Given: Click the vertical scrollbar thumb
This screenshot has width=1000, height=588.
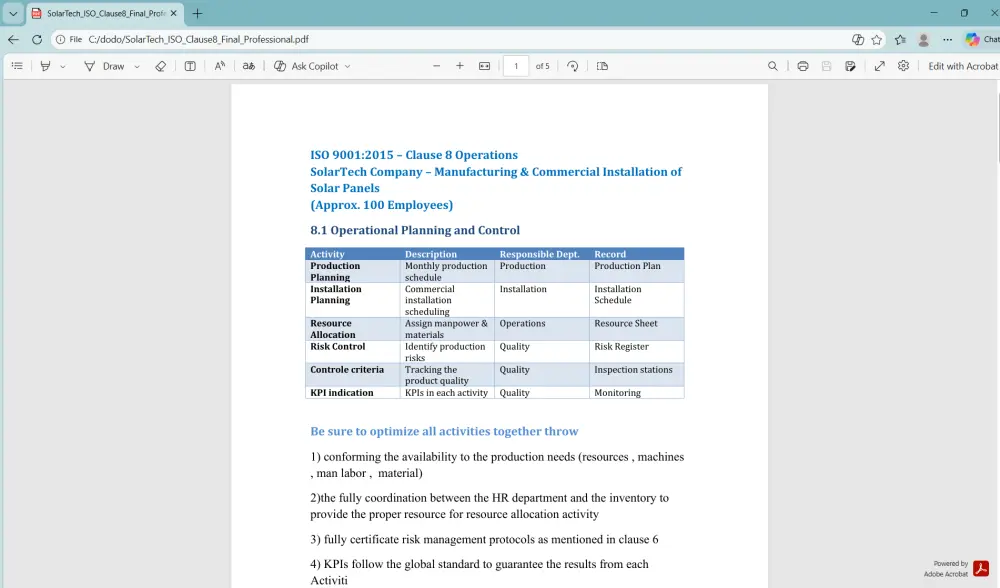Looking at the screenshot, I should coord(997,128).
